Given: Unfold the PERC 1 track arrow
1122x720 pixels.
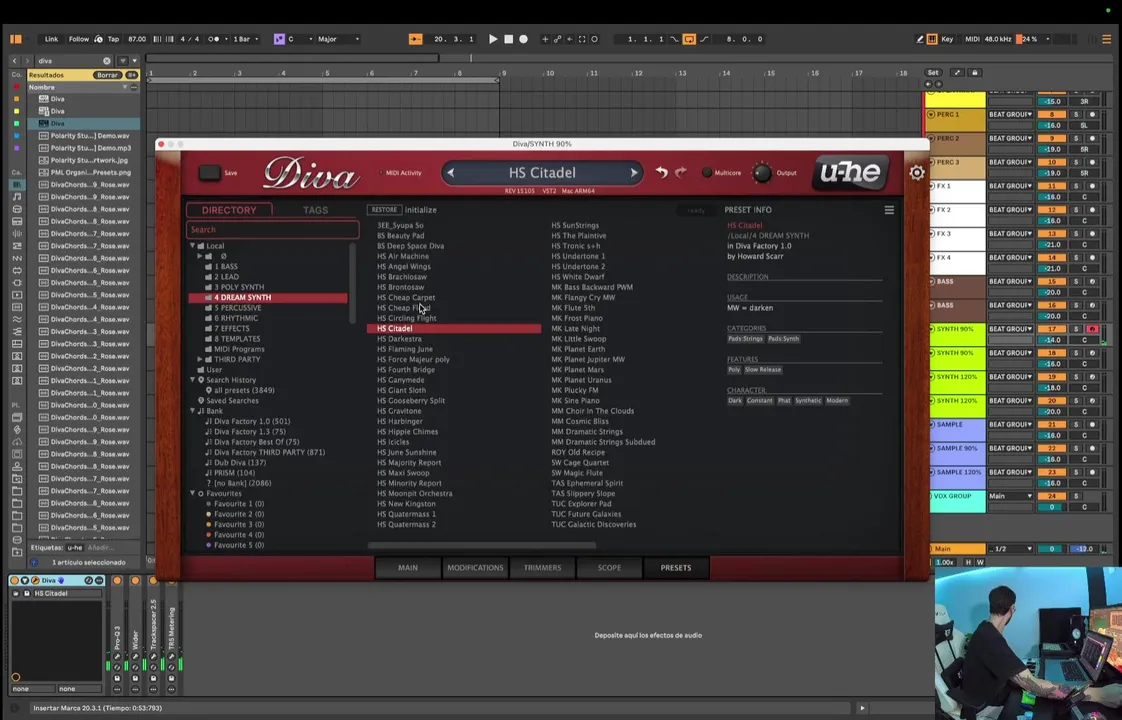Looking at the screenshot, I should click(x=931, y=115).
